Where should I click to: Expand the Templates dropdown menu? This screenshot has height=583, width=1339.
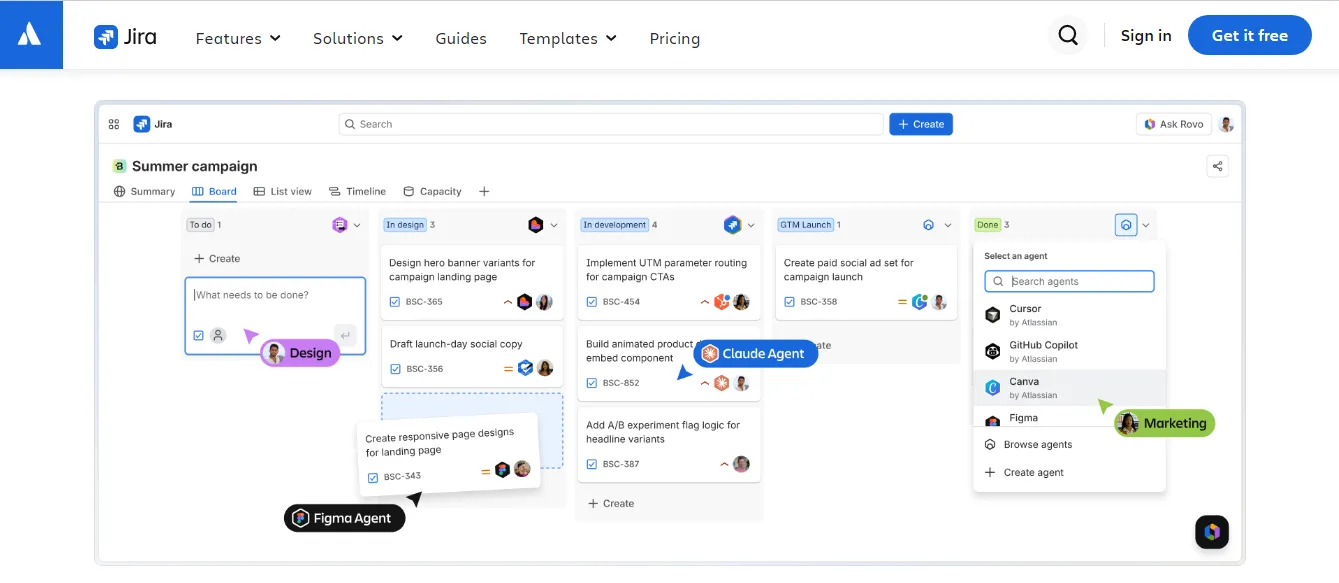tap(568, 38)
